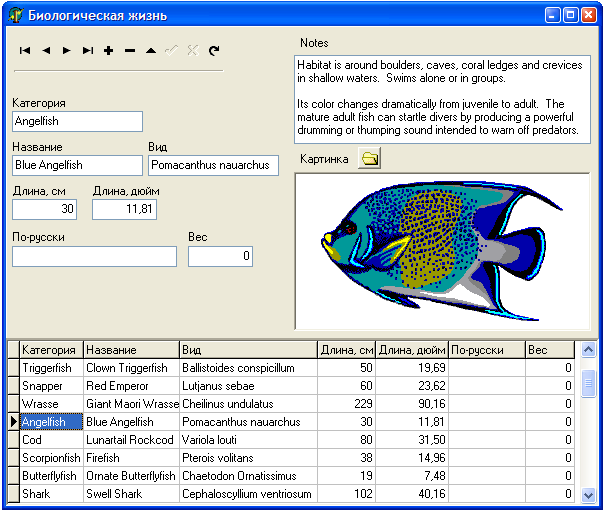The width and height of the screenshot is (605, 511).
Task: Select the 7,48 inch length cell
Action: click(x=412, y=476)
